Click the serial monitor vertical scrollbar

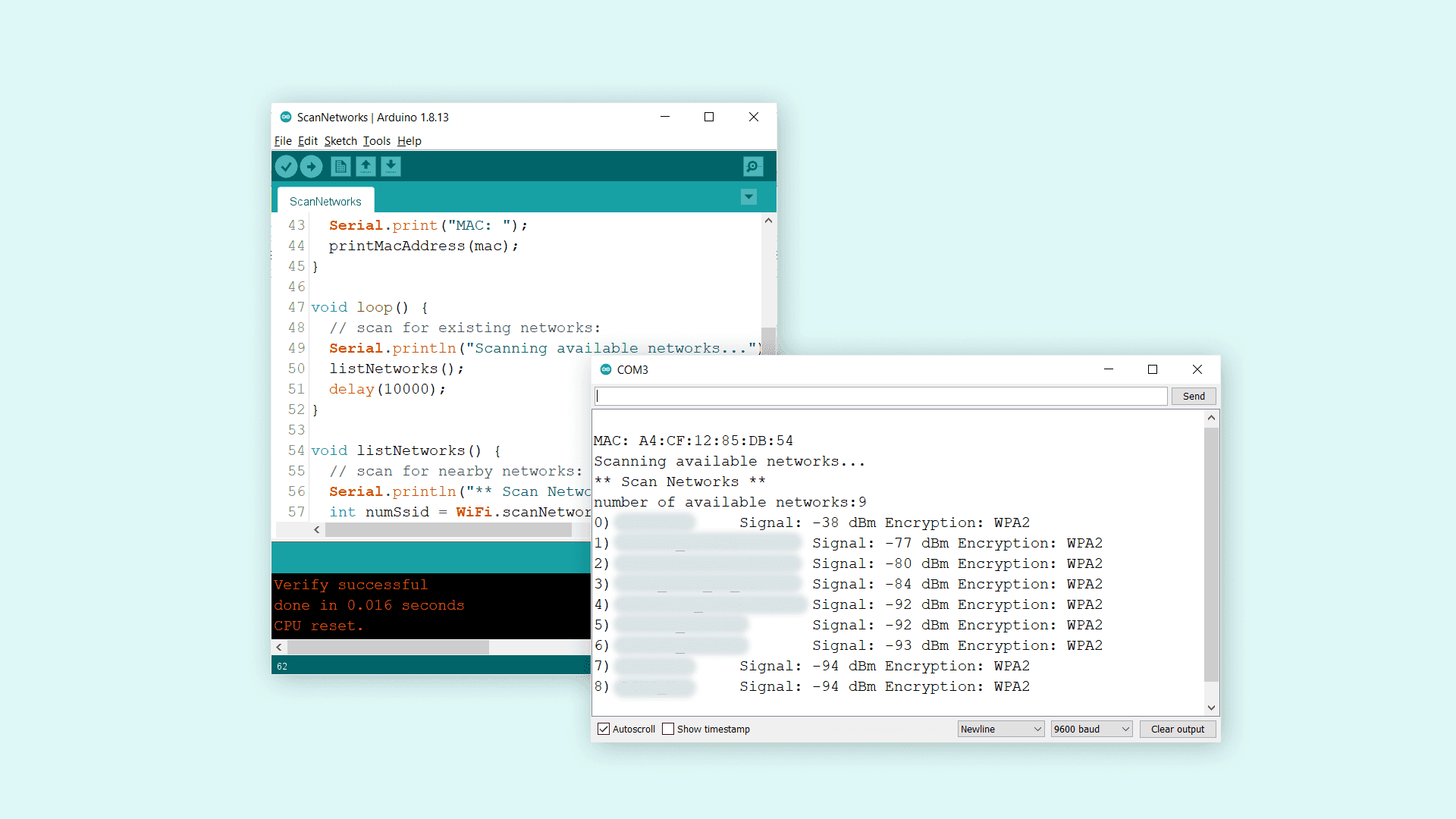click(x=1211, y=554)
